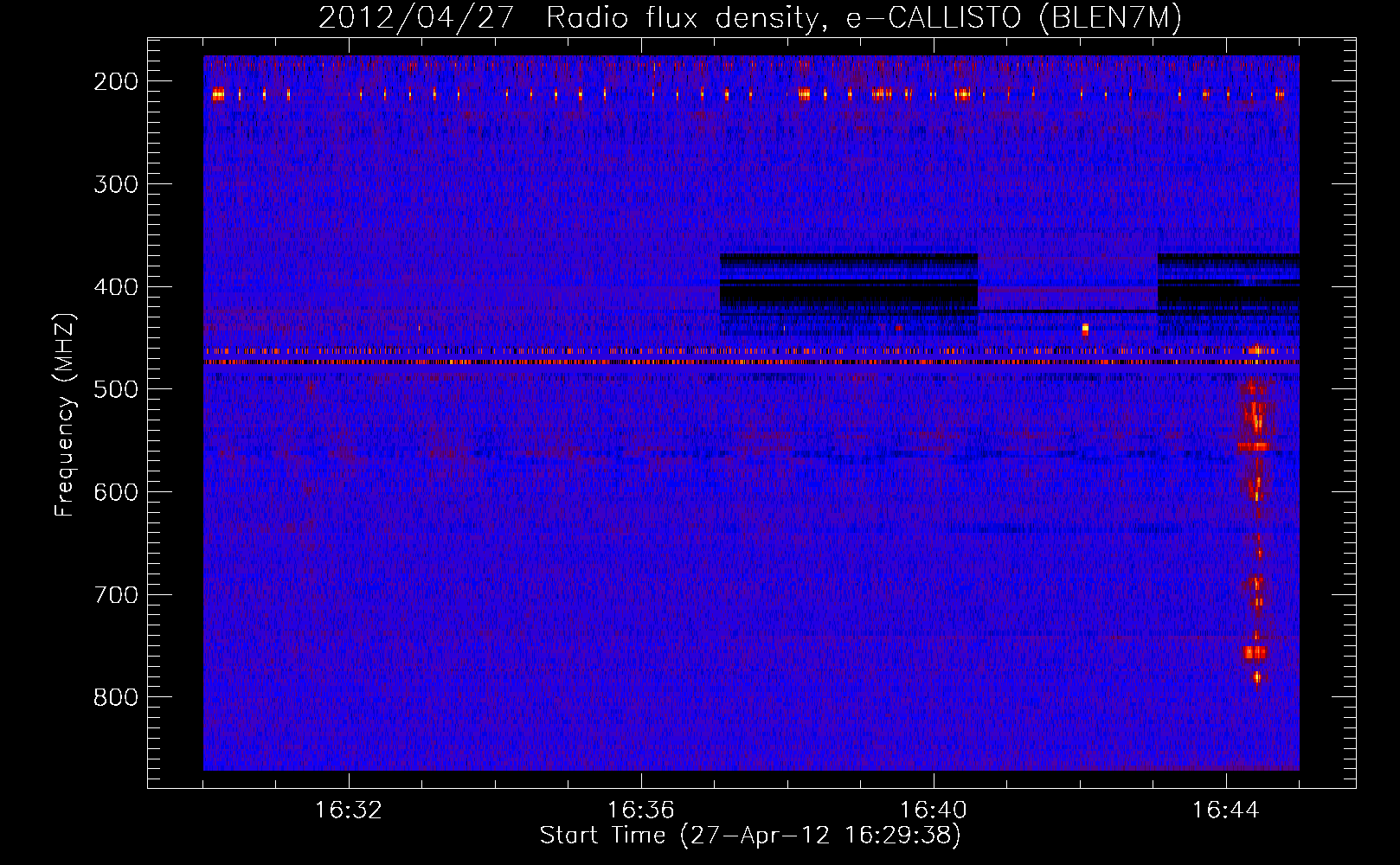The width and height of the screenshot is (1400, 865).
Task: Click the 'Frequency (MHZ)' axis title
Action: point(66,414)
